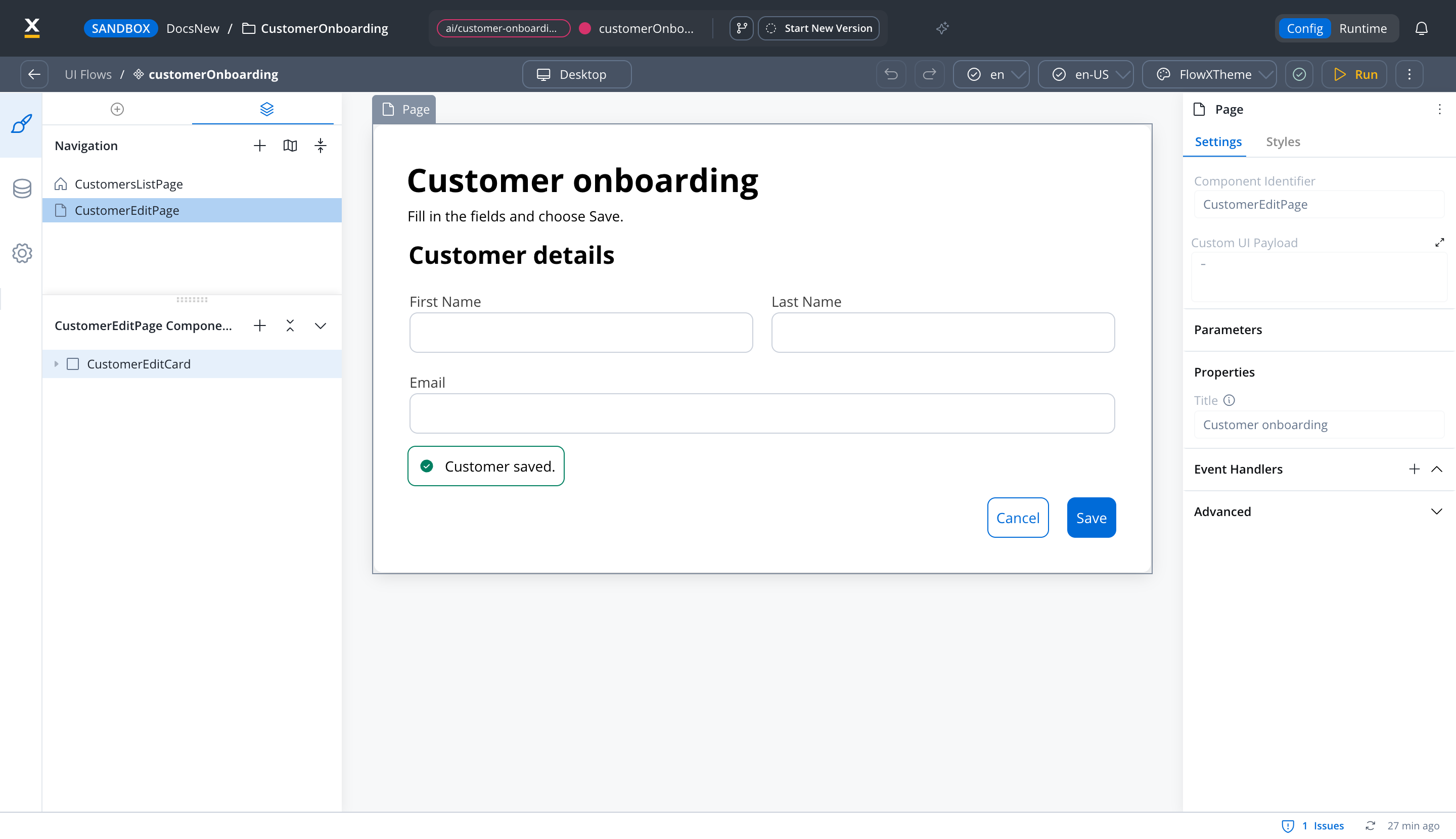Click the Title input field
This screenshot has width=1456, height=839.
[1319, 425]
